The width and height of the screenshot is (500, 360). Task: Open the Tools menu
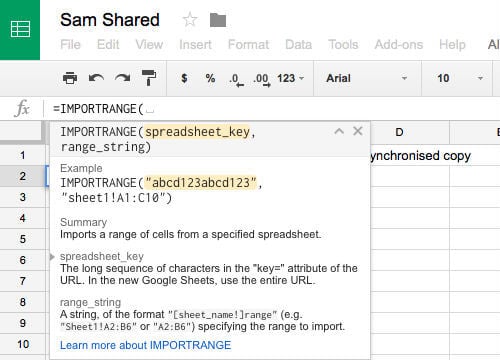pos(343,44)
